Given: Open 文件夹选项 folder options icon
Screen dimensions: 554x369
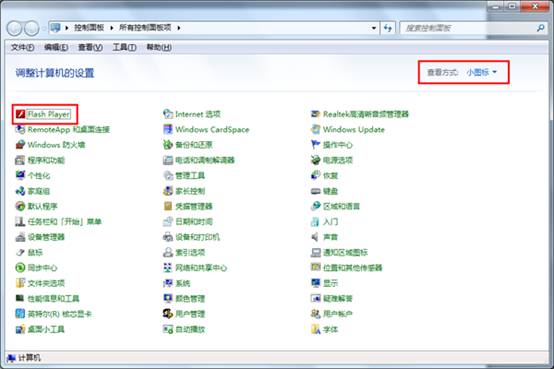Looking at the screenshot, I should click(20, 283).
